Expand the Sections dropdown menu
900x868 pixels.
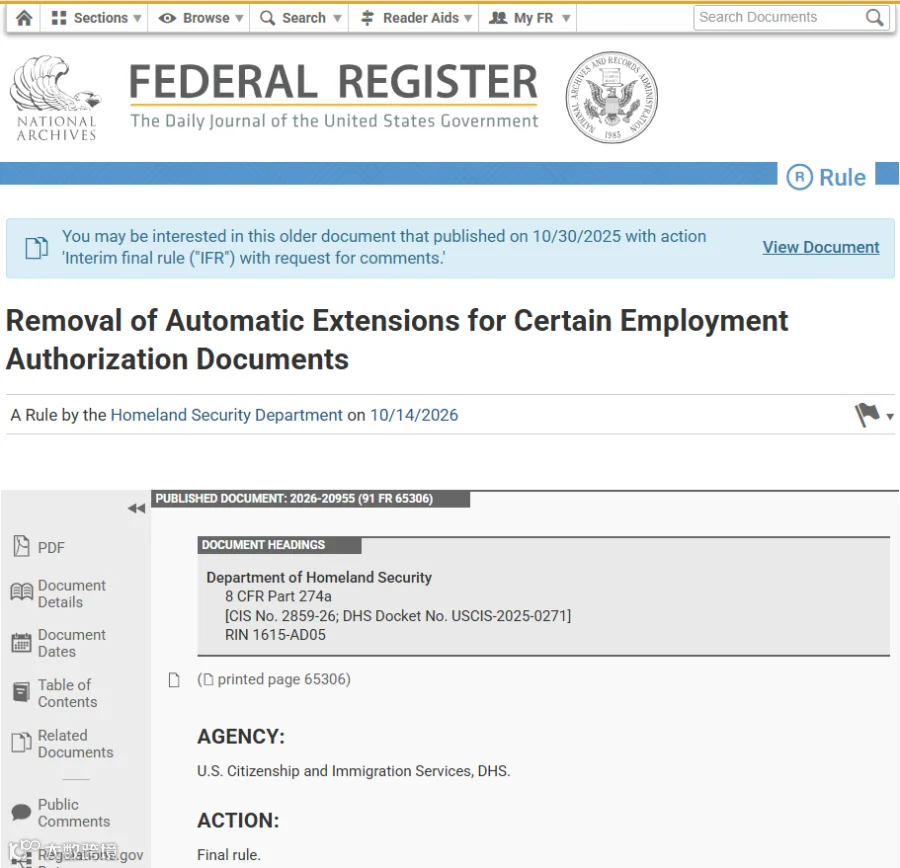(96, 18)
